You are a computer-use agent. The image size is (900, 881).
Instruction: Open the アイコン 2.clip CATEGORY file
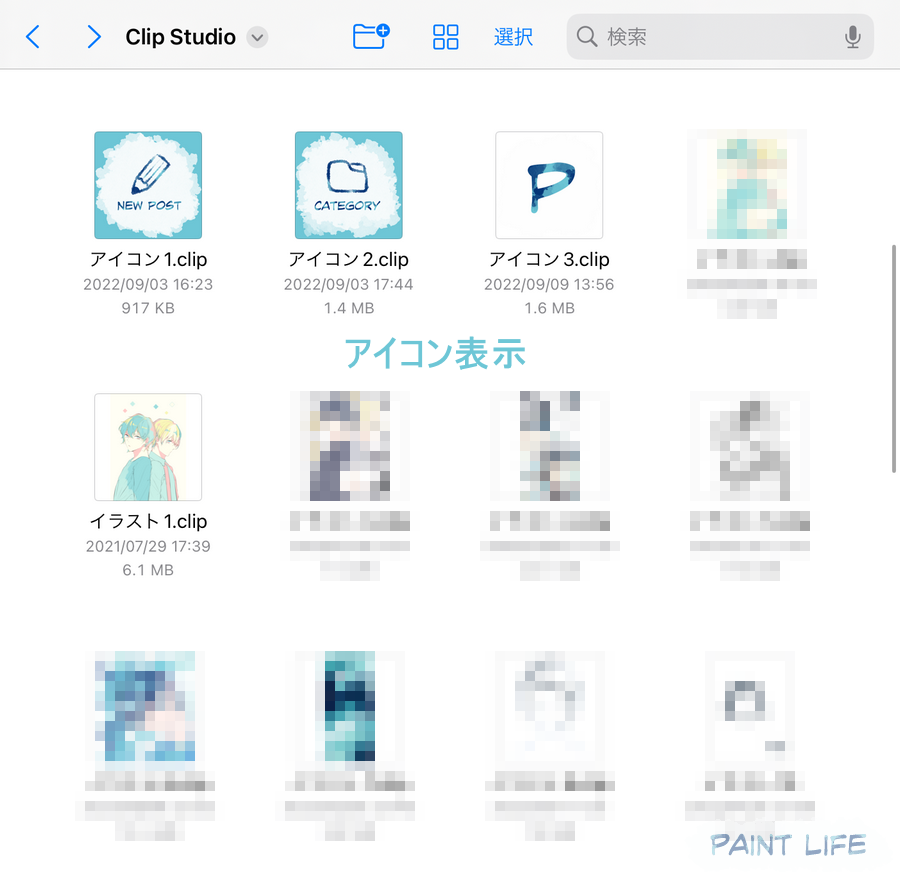tap(348, 184)
